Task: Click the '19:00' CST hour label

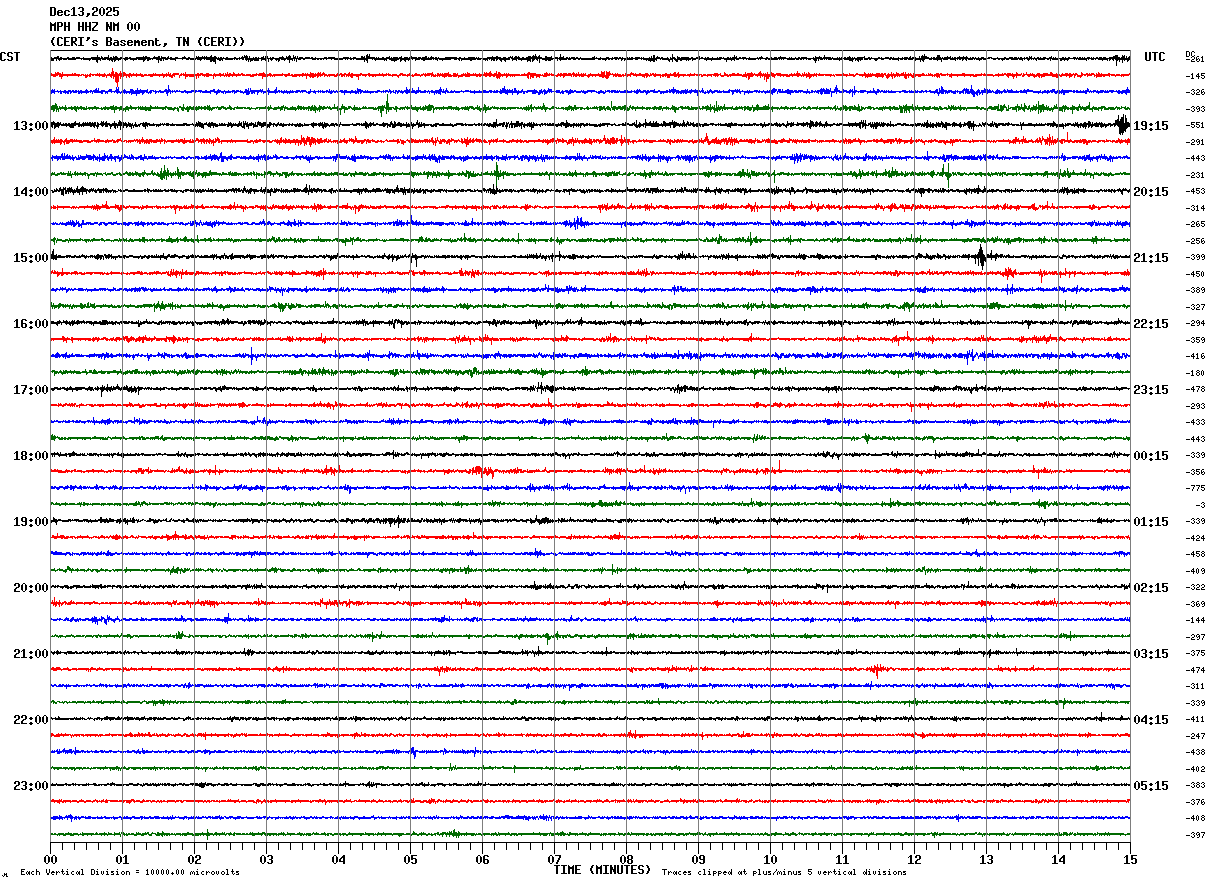Action: tap(30, 522)
